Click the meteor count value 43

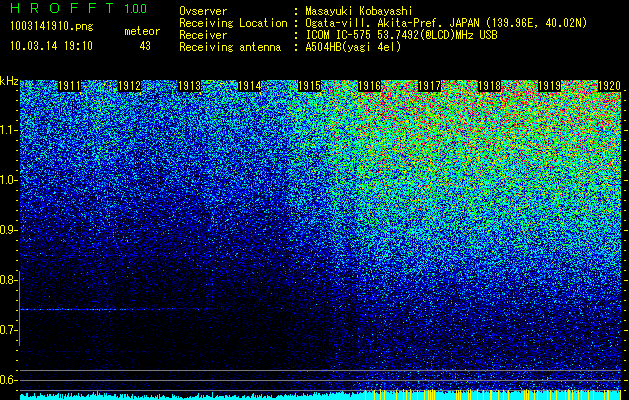tap(145, 46)
